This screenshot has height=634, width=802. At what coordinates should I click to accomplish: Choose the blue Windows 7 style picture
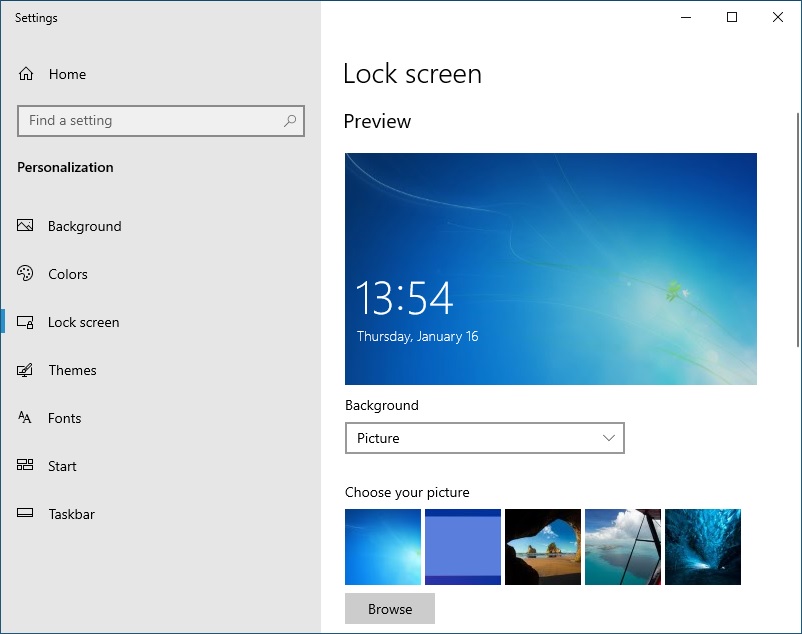point(383,547)
